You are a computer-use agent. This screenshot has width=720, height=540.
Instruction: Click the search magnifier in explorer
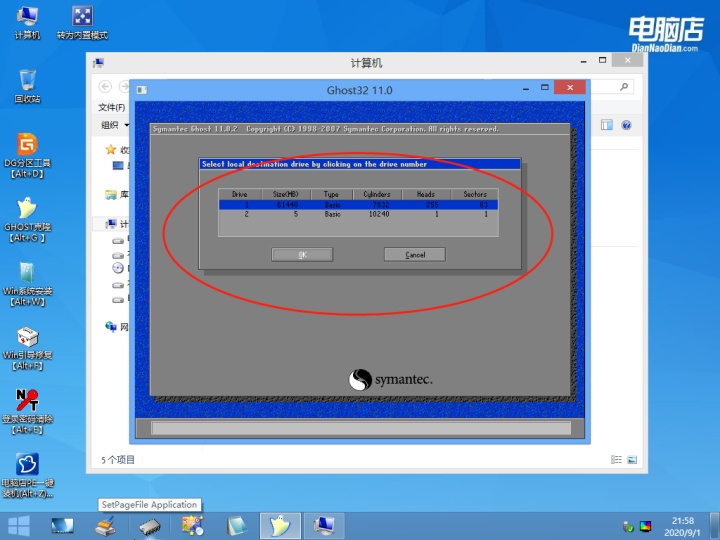[624, 86]
